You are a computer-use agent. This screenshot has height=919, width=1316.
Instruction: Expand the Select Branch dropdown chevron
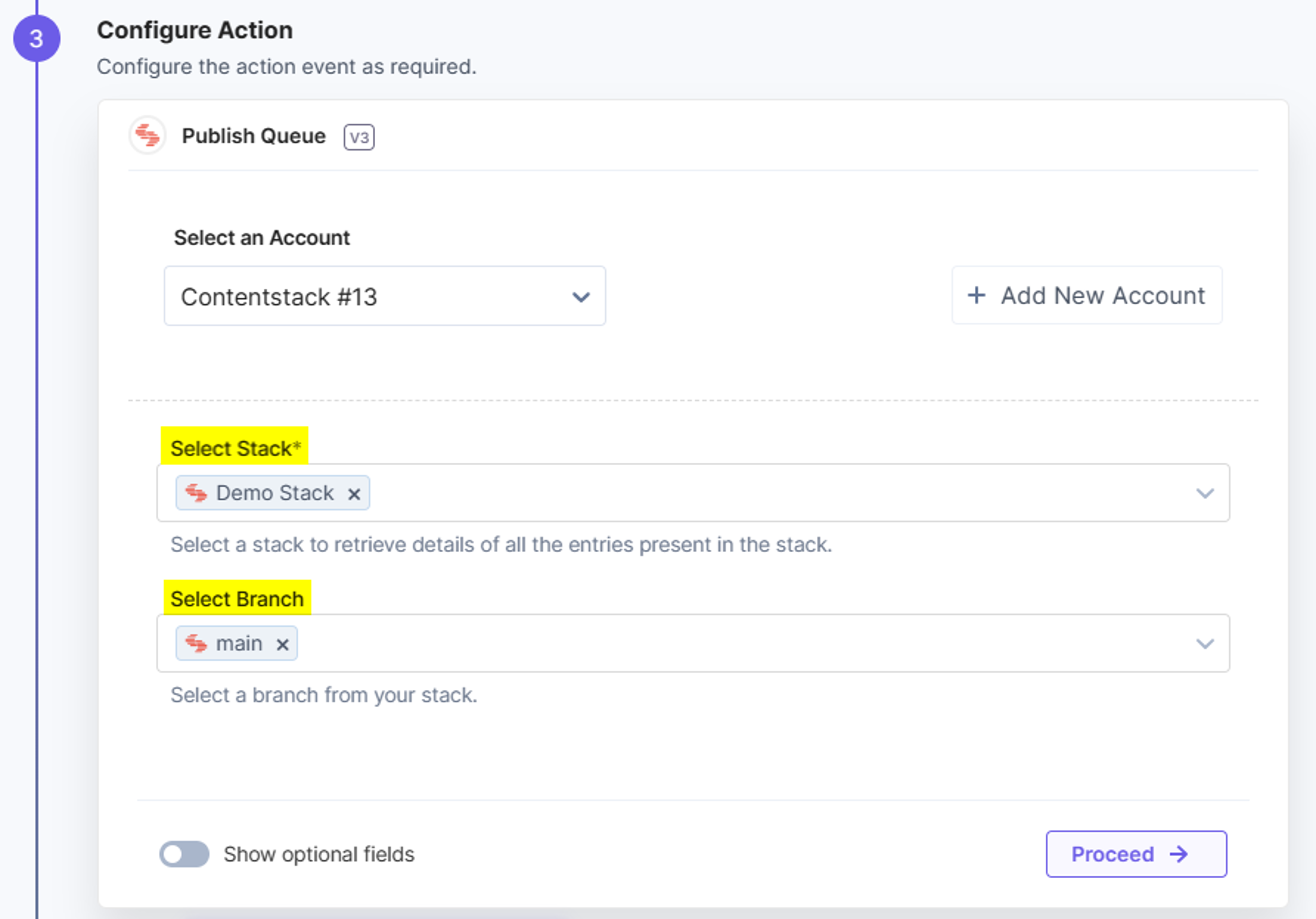click(1205, 644)
